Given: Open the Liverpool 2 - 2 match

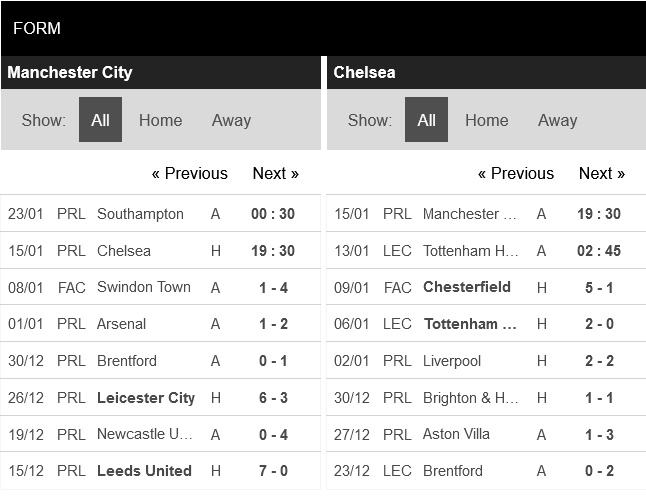Looking at the screenshot, I should coord(598,361).
